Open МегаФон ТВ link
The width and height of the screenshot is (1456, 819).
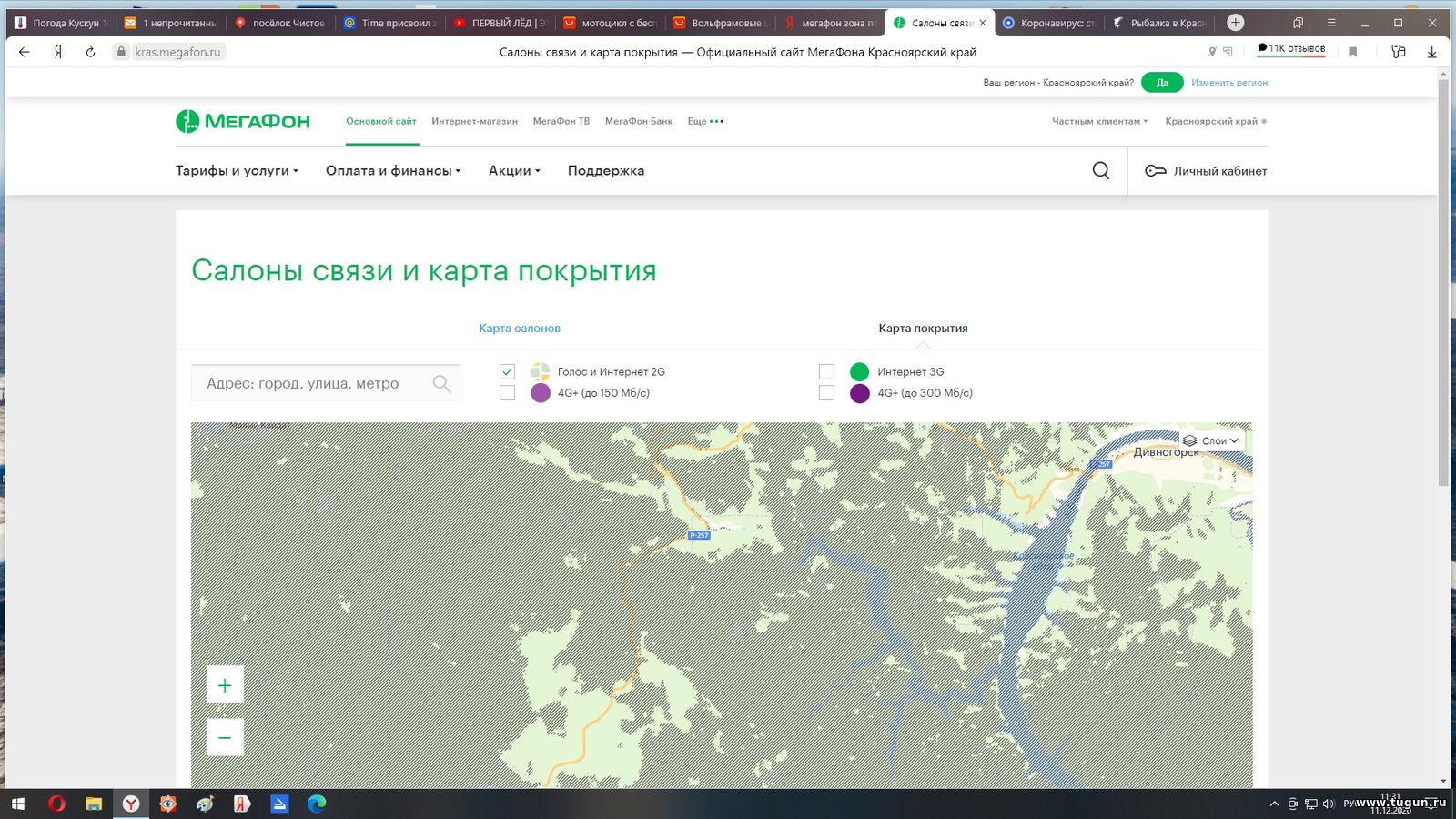[561, 121]
